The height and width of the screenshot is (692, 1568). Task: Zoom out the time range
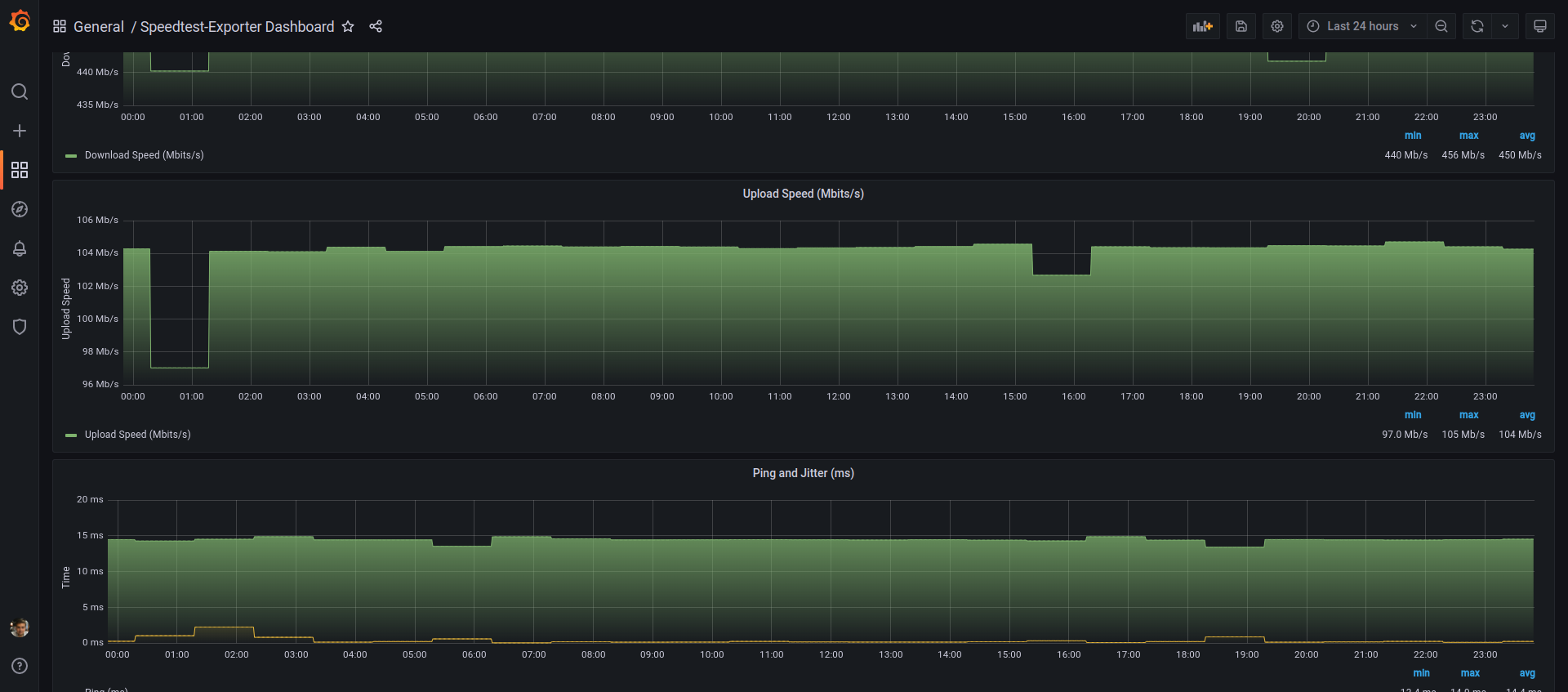click(x=1441, y=26)
